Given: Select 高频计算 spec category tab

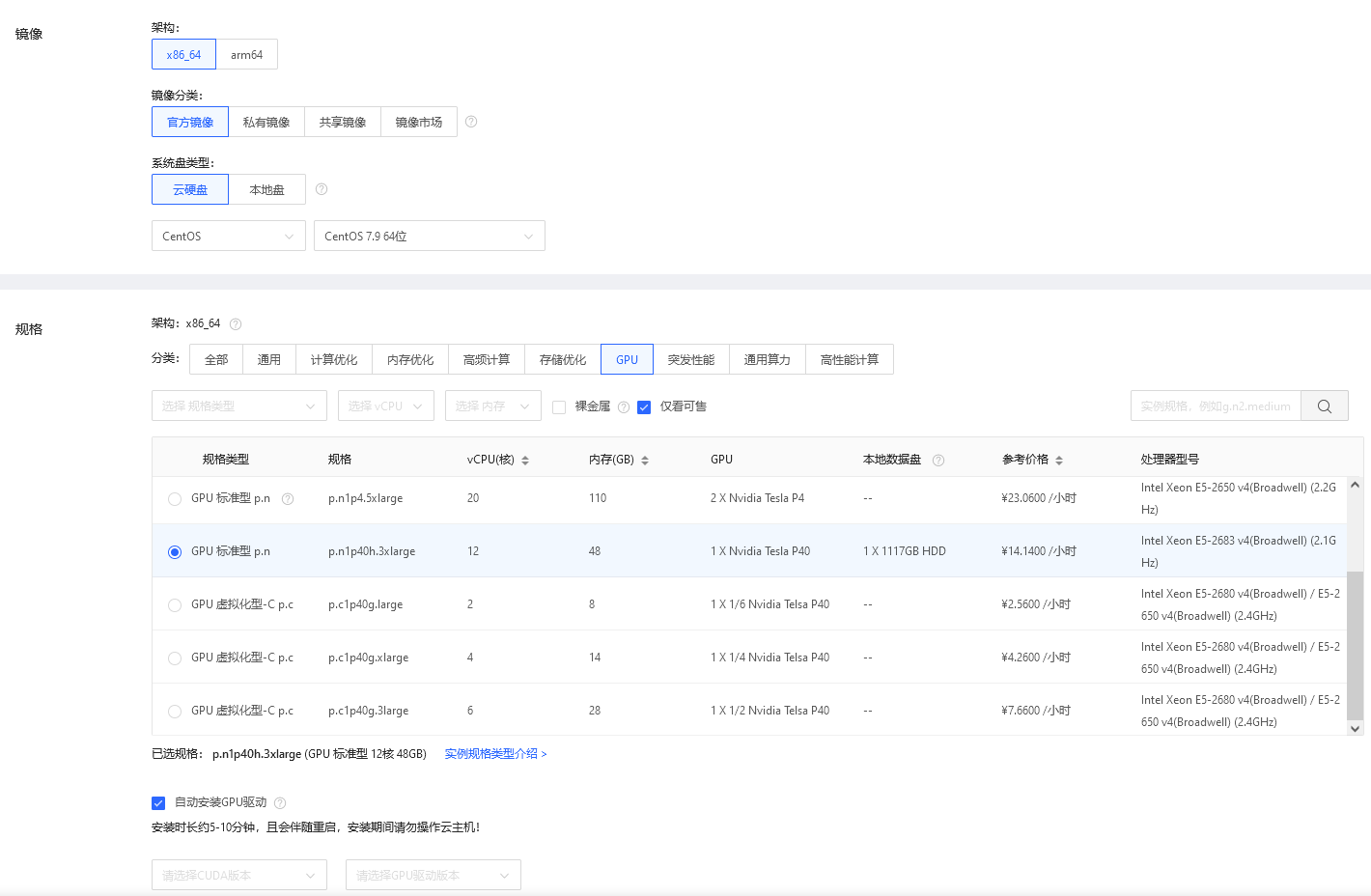Looking at the screenshot, I should (487, 360).
